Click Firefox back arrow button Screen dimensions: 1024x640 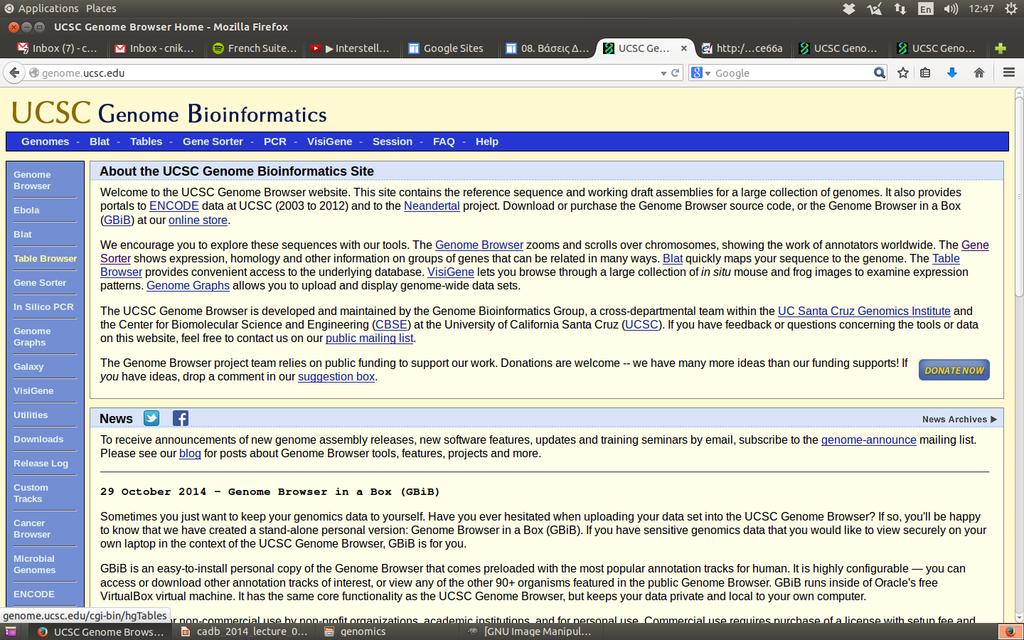(x=14, y=72)
